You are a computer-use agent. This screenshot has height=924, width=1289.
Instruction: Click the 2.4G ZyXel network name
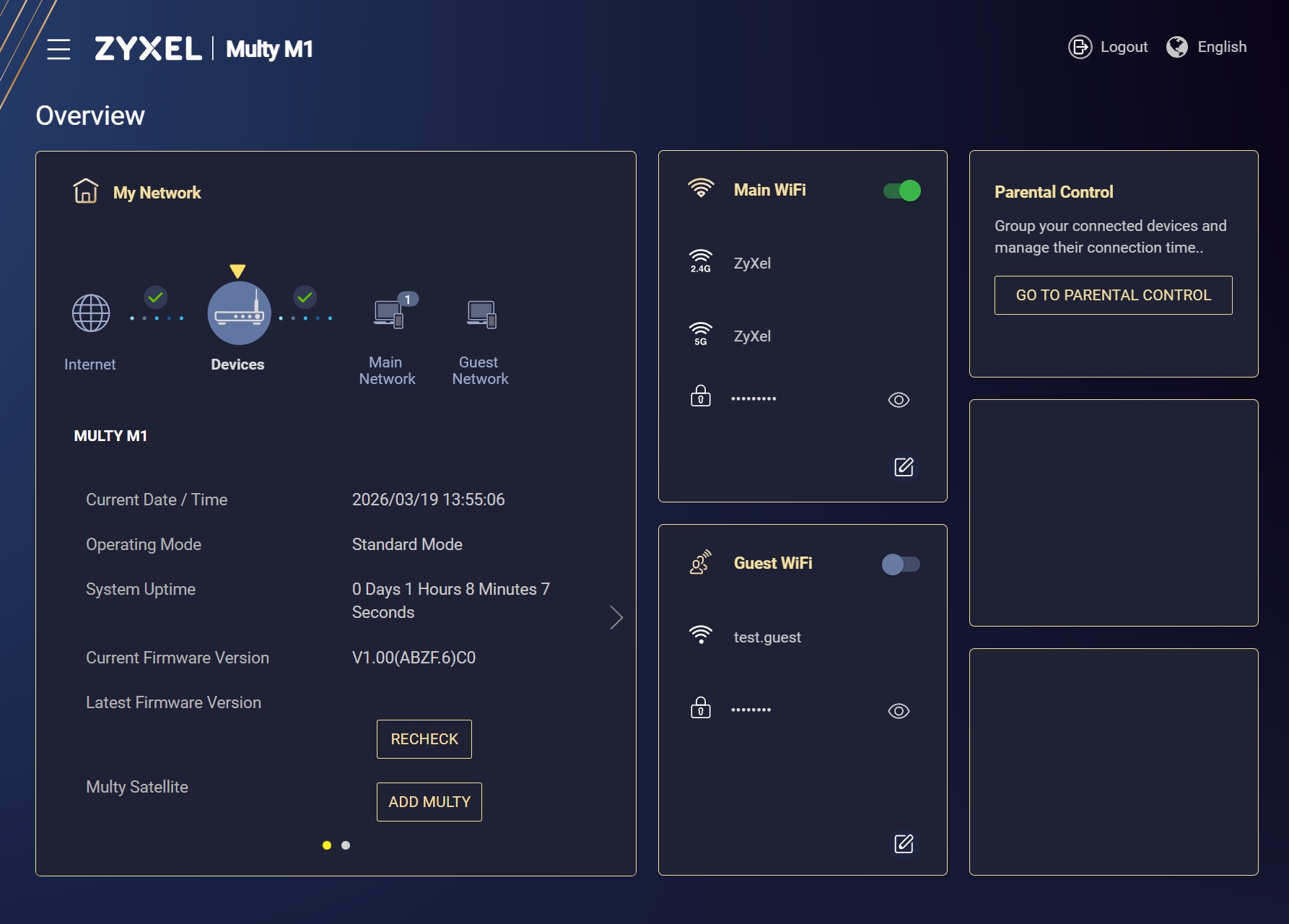(x=753, y=263)
